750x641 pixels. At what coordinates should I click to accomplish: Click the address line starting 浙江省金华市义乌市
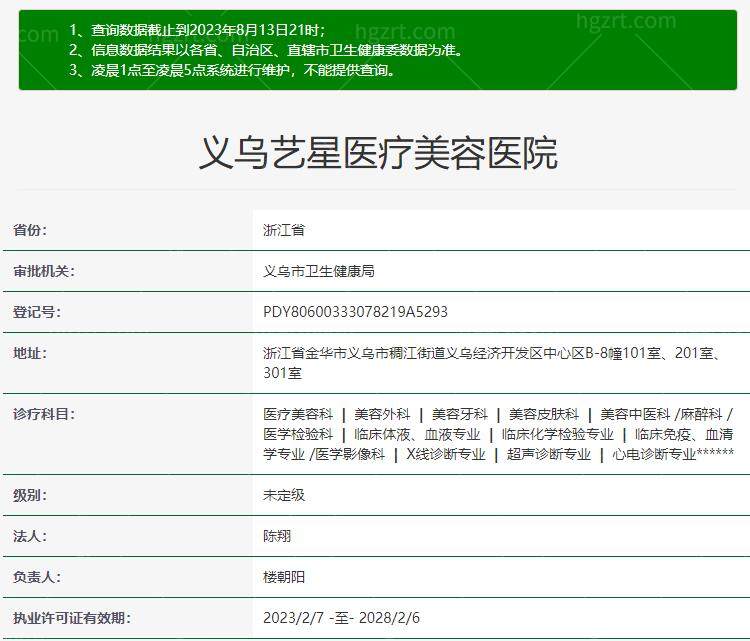tap(493, 353)
